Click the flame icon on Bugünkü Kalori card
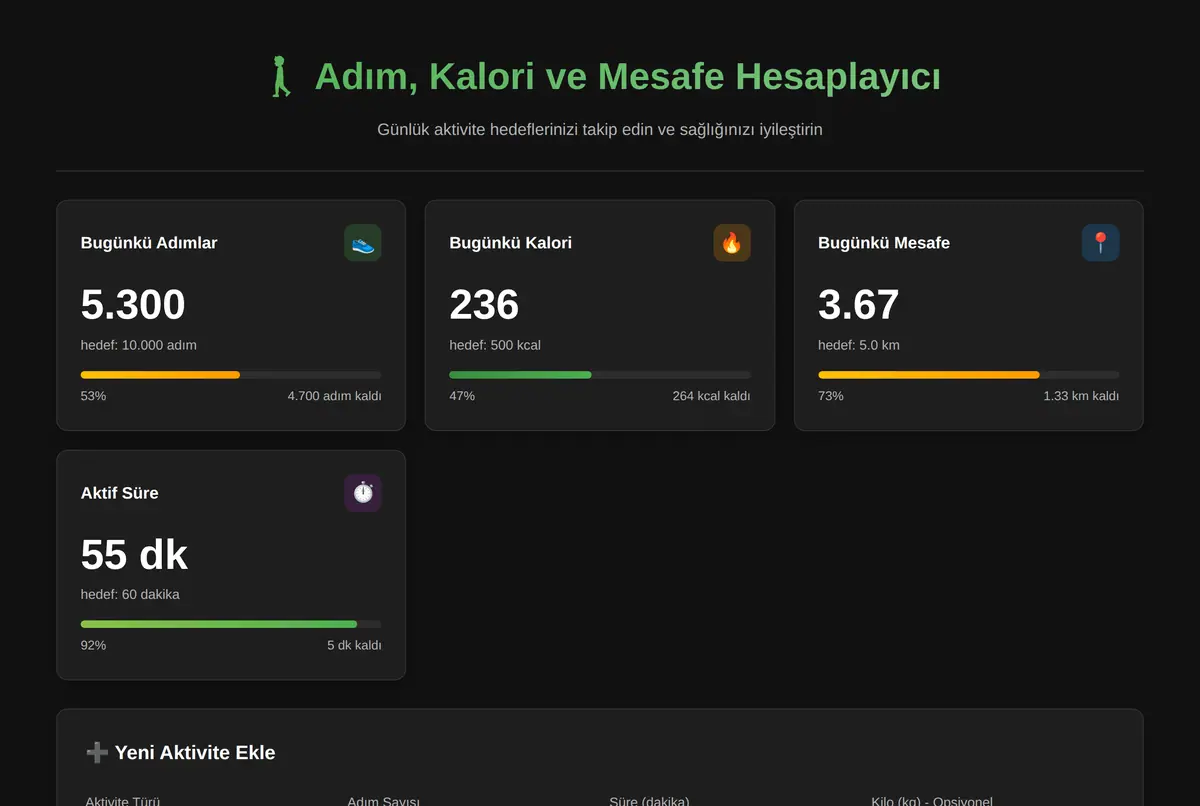This screenshot has height=806, width=1200. pyautogui.click(x=732, y=243)
